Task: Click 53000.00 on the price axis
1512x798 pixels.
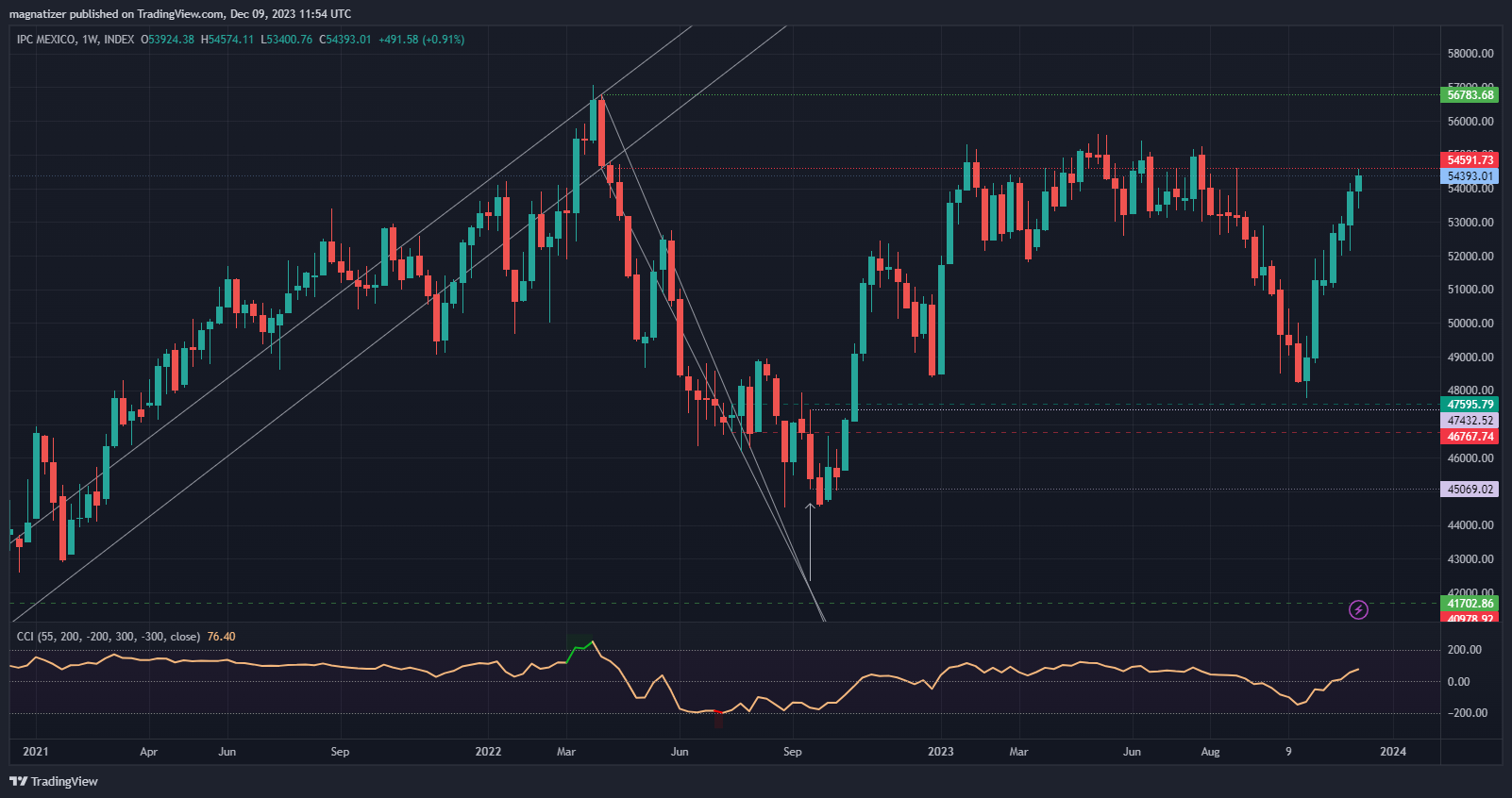Action: pyautogui.click(x=1470, y=223)
